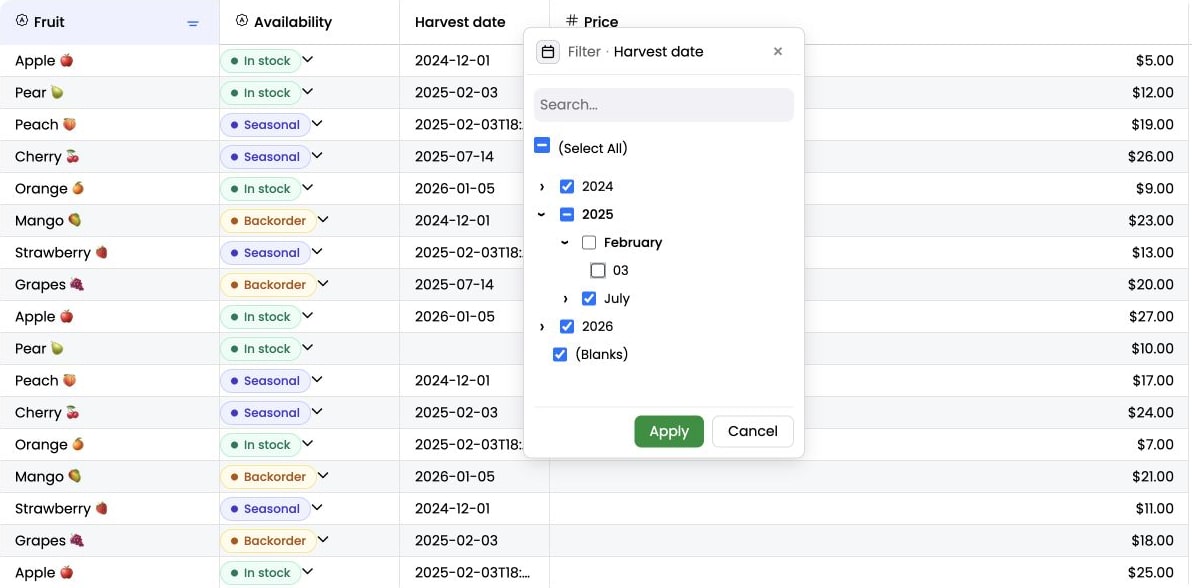The image size is (1192, 588).
Task: Click the filter icon in Fruit header
Action: (x=193, y=24)
